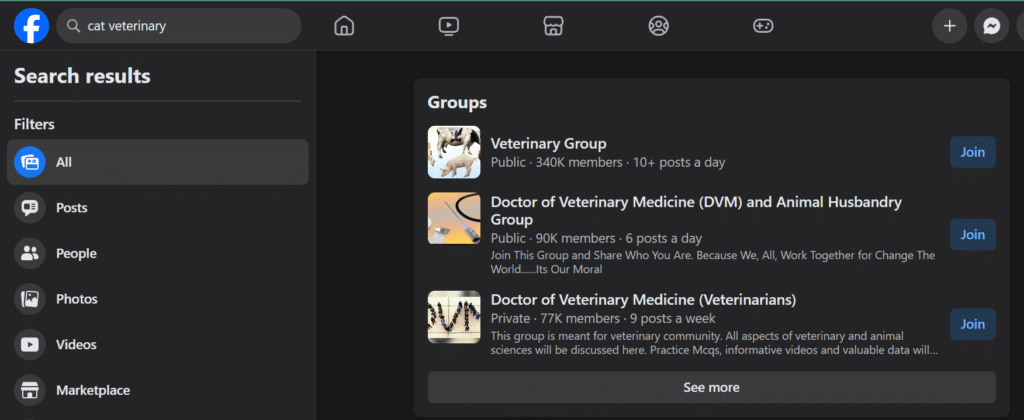
Task: Click the Photos filter icon
Action: pyautogui.click(x=30, y=299)
